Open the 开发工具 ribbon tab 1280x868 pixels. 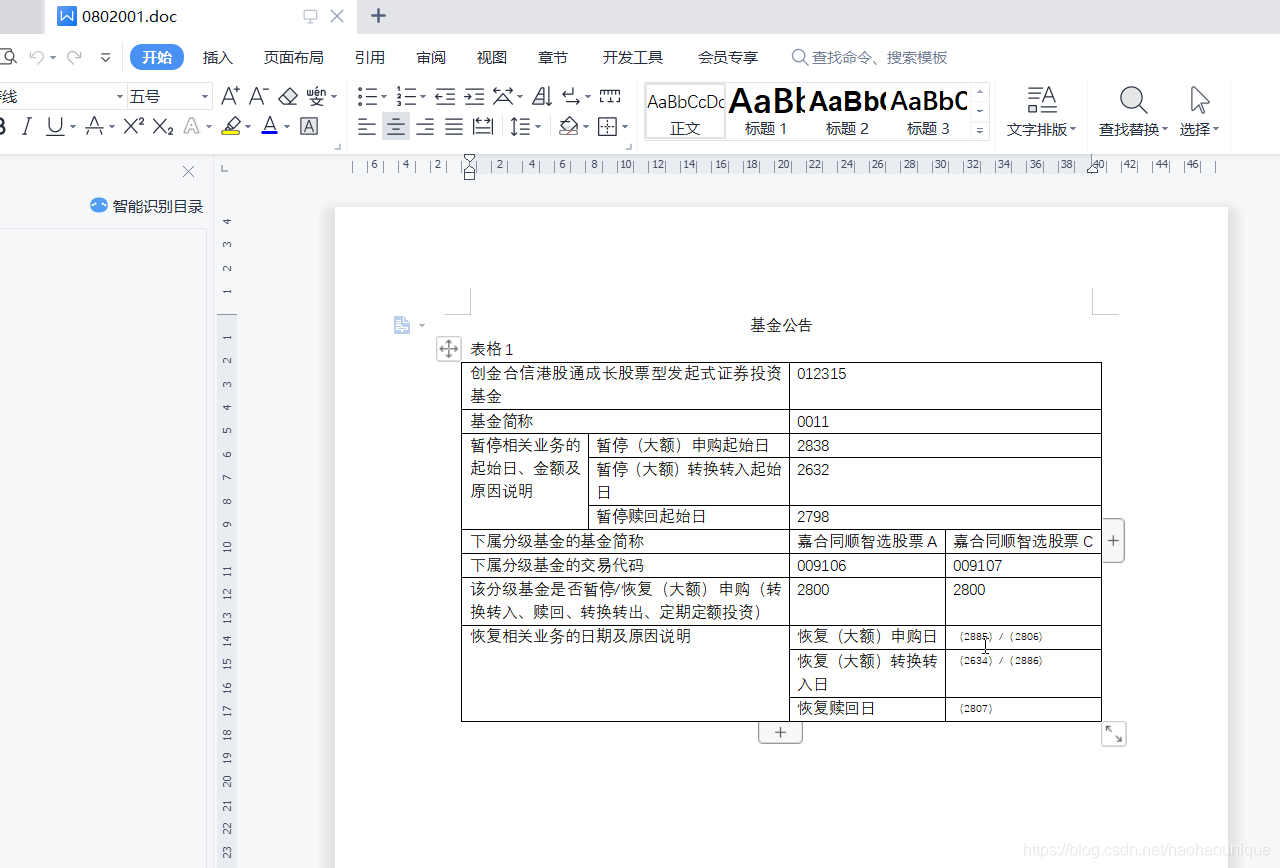632,57
